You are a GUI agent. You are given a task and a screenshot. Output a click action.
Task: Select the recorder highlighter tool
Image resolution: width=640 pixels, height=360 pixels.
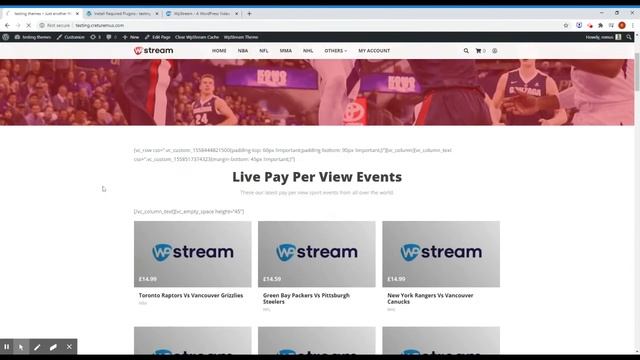click(x=53, y=347)
